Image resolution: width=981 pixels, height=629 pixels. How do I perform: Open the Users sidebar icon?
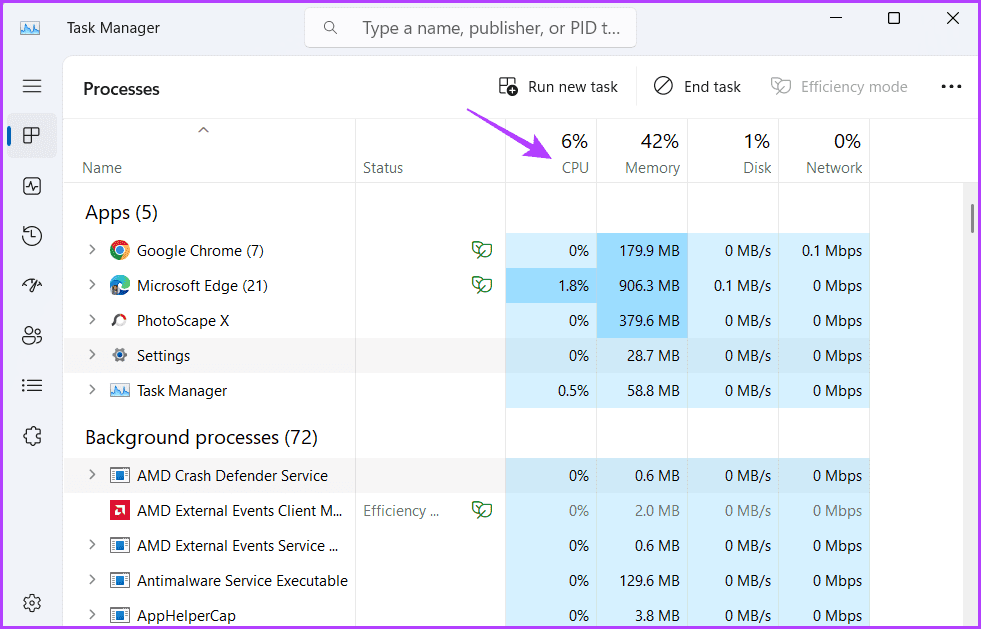coord(32,335)
